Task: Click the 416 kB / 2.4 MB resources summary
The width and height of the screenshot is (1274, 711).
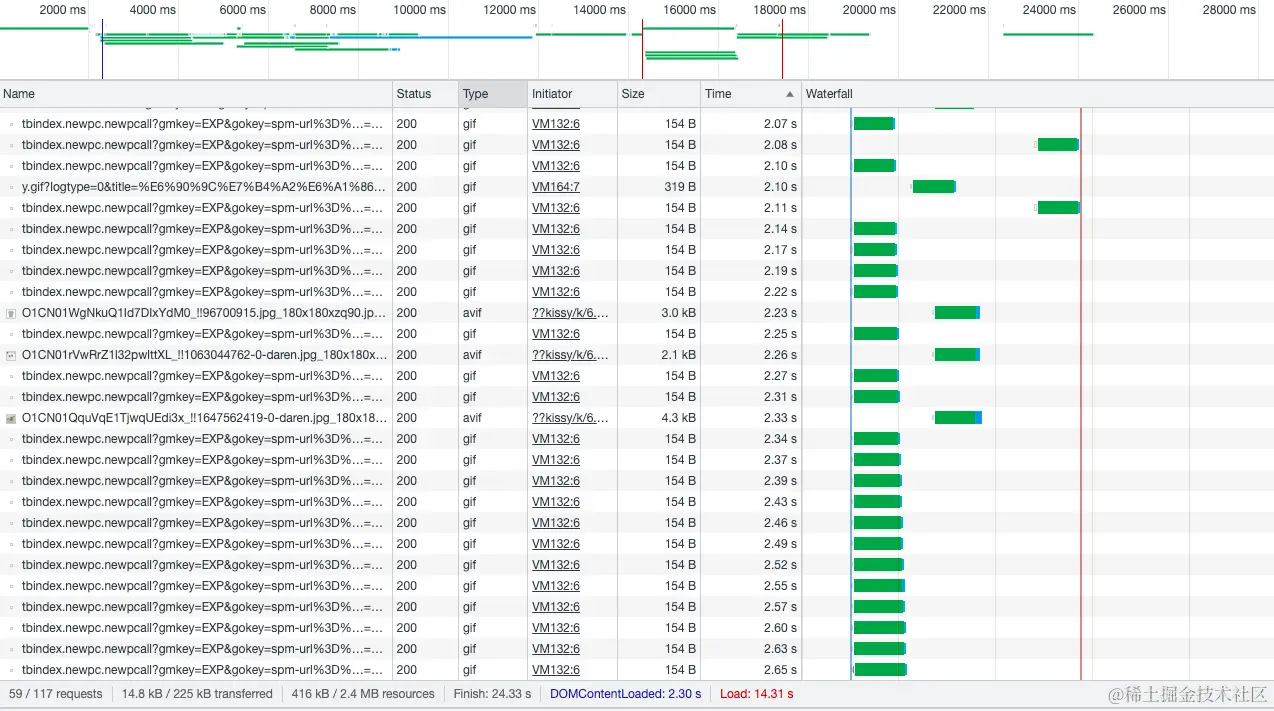Action: pos(363,694)
